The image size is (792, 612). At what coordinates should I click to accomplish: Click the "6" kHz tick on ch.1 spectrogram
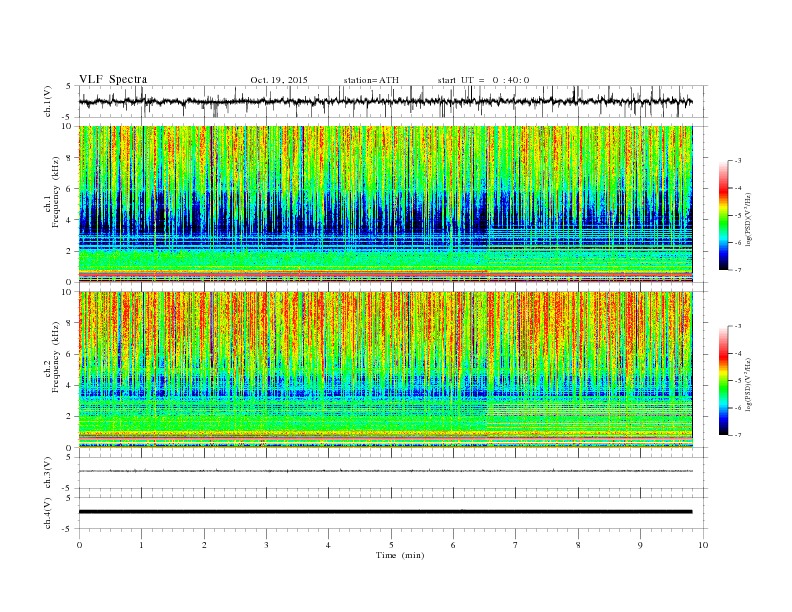point(70,189)
